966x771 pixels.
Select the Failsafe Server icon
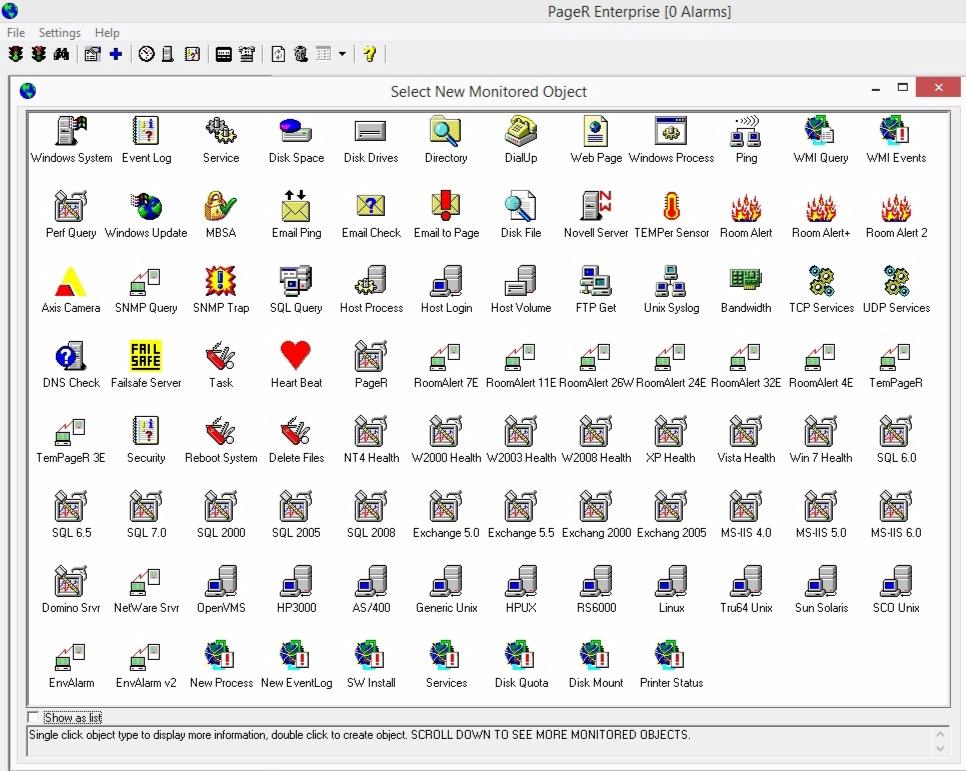click(146, 356)
